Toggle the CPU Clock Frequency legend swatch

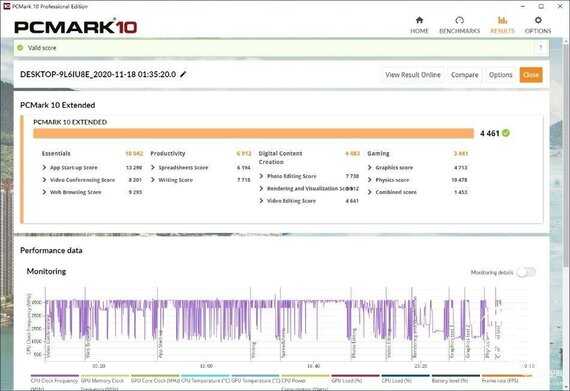point(55,376)
